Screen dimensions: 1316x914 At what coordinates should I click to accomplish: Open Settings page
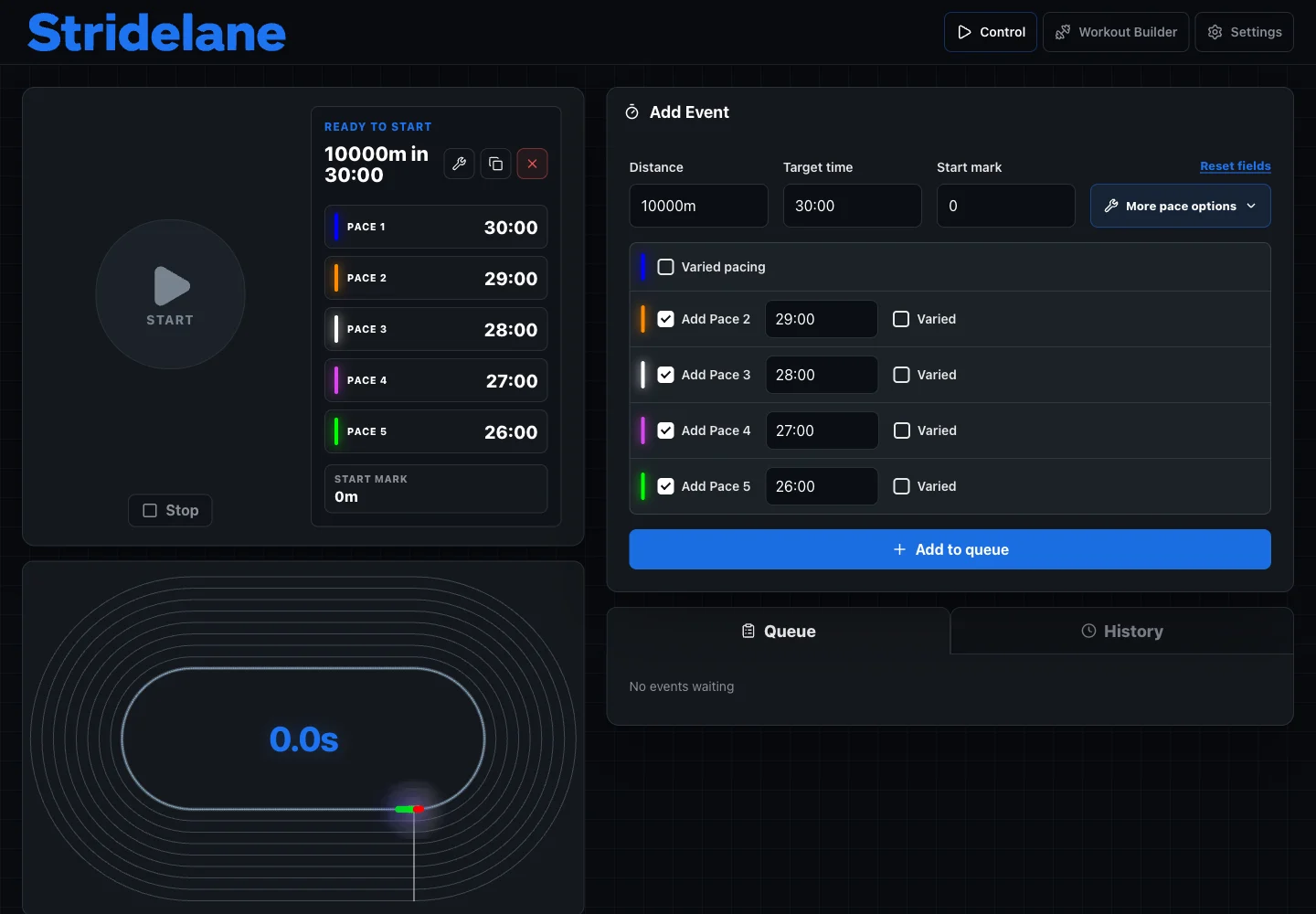[x=1244, y=32]
